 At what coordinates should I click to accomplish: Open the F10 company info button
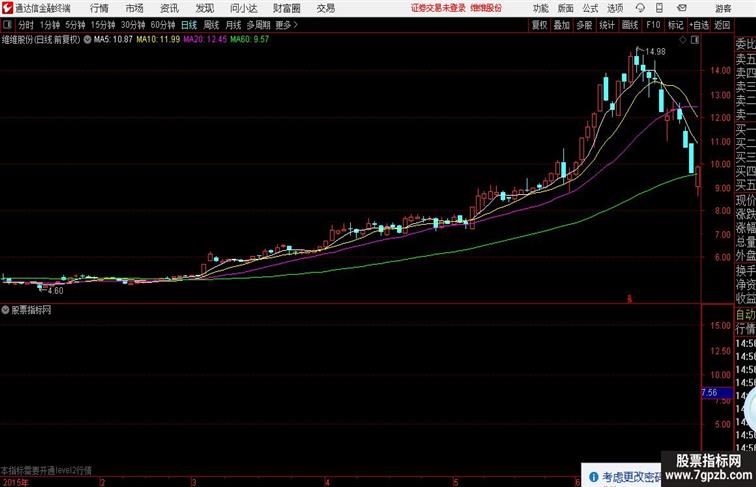(x=653, y=25)
